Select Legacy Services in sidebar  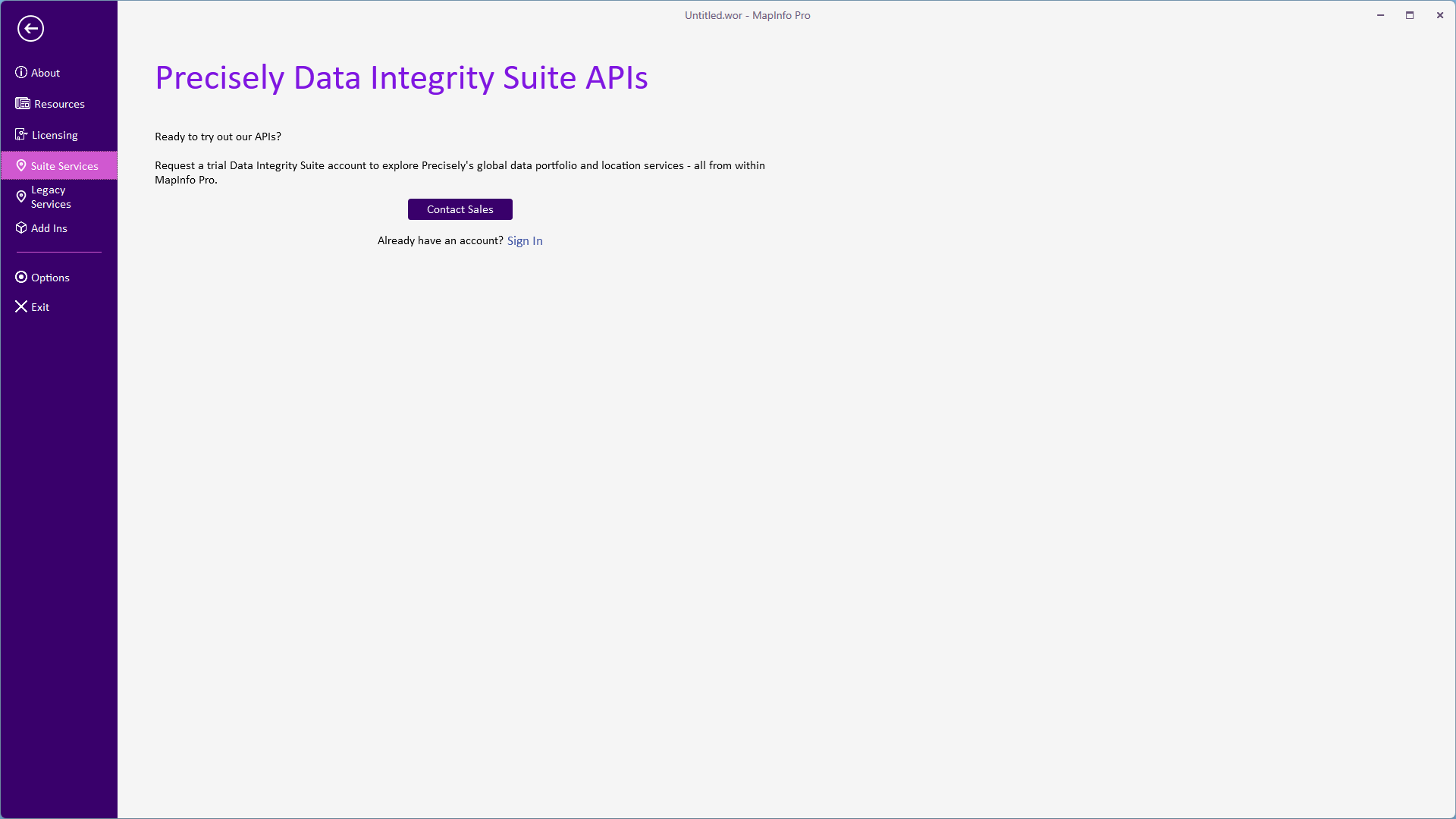click(x=51, y=197)
